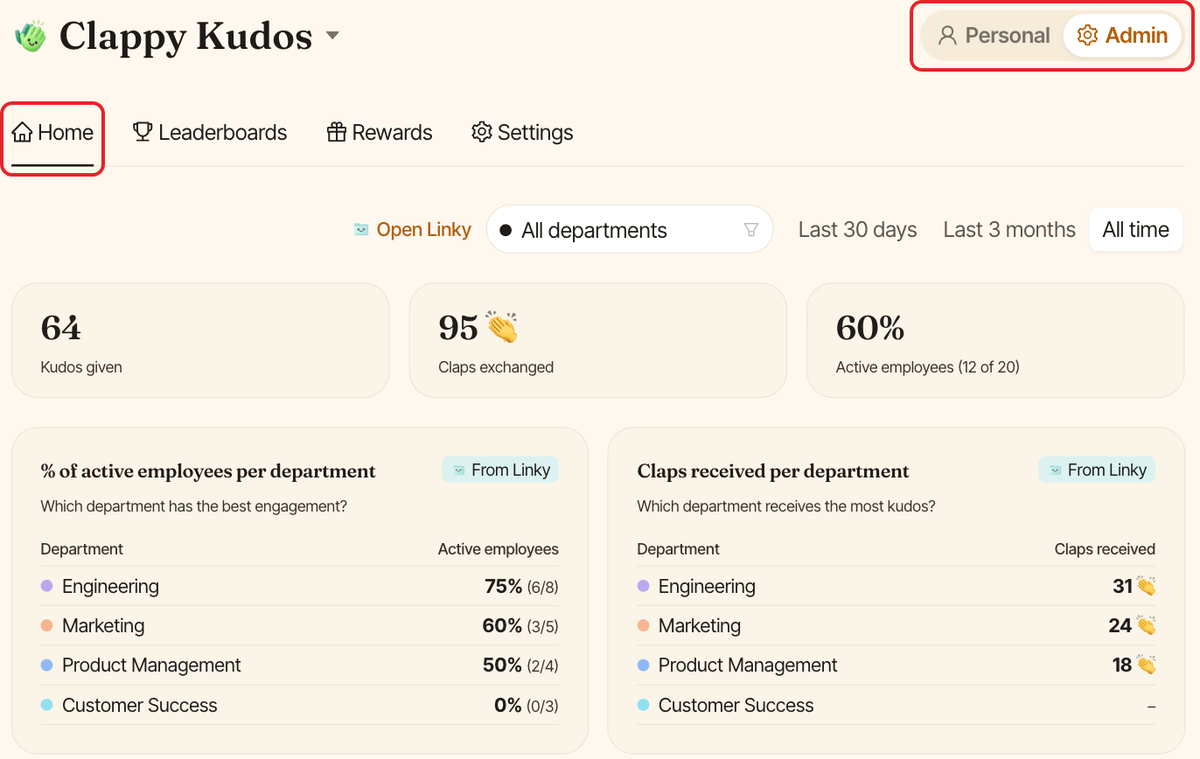Open the Settings tab

tap(523, 133)
